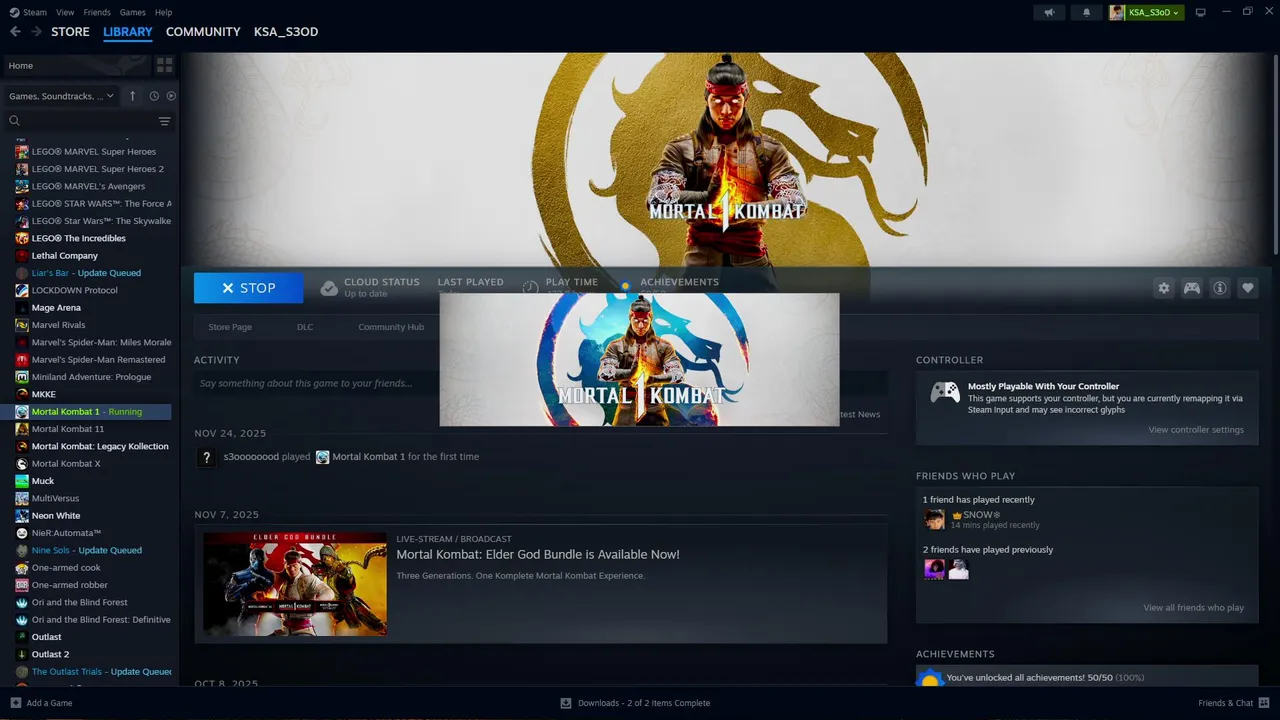Add Mortal Kombat 1 to favorites heart
Viewport: 1280px width, 720px height.
(1248, 288)
